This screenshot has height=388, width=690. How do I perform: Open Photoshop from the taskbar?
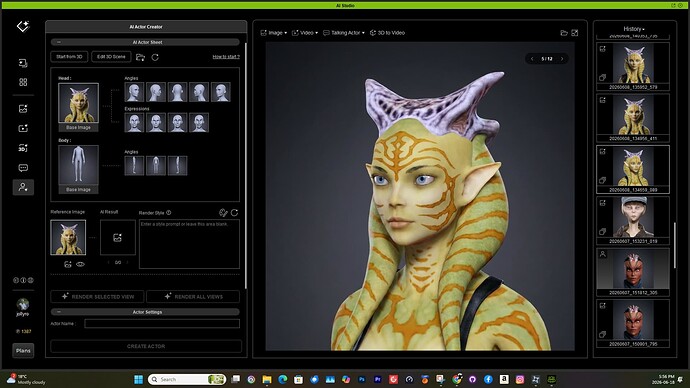(362, 379)
